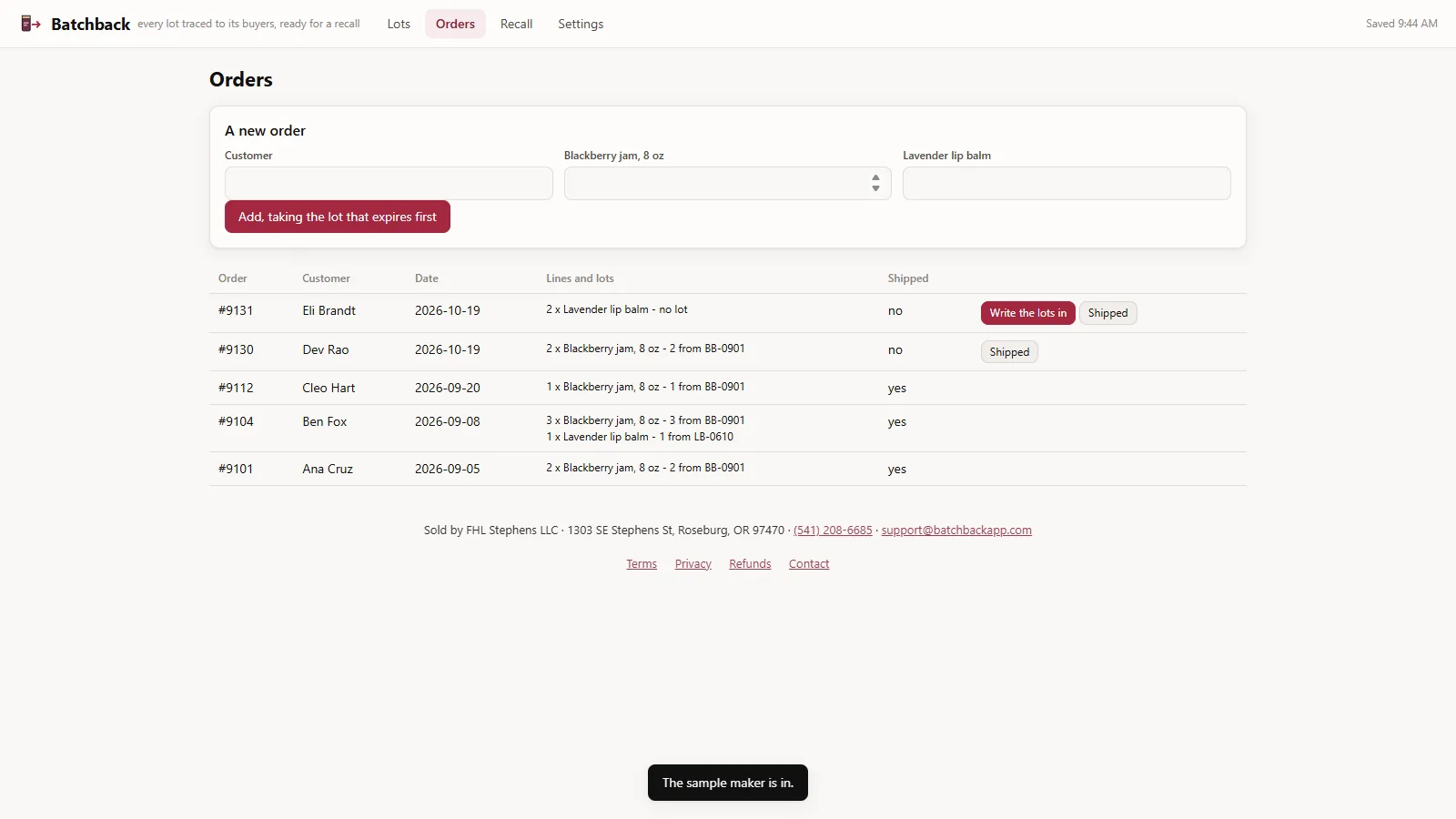Click the line '2 x Lavender lip balm - no lot'

coord(617,309)
